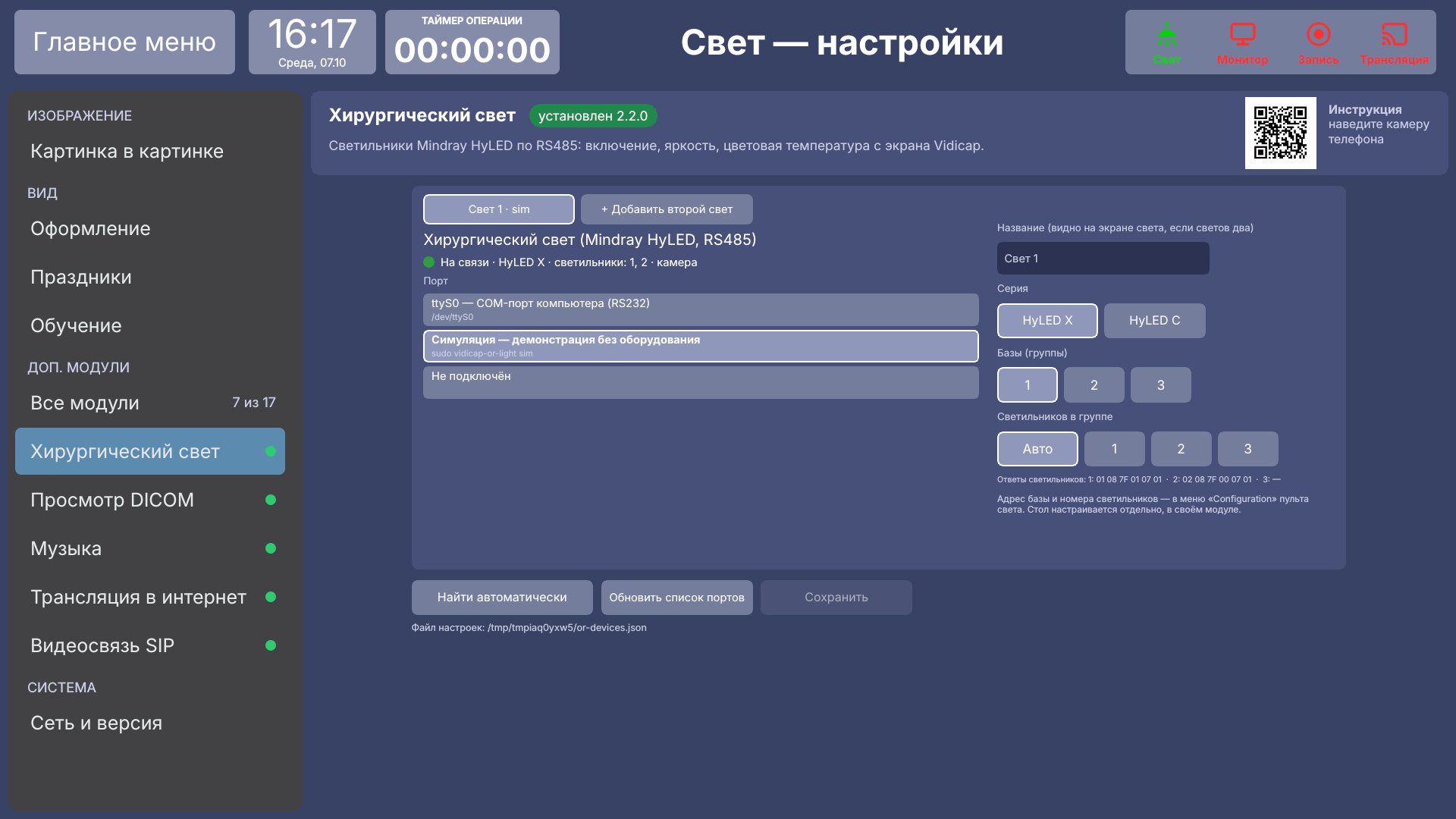Click the operation timer 00:00:00
This screenshot has width=1456, height=819.
point(472,42)
